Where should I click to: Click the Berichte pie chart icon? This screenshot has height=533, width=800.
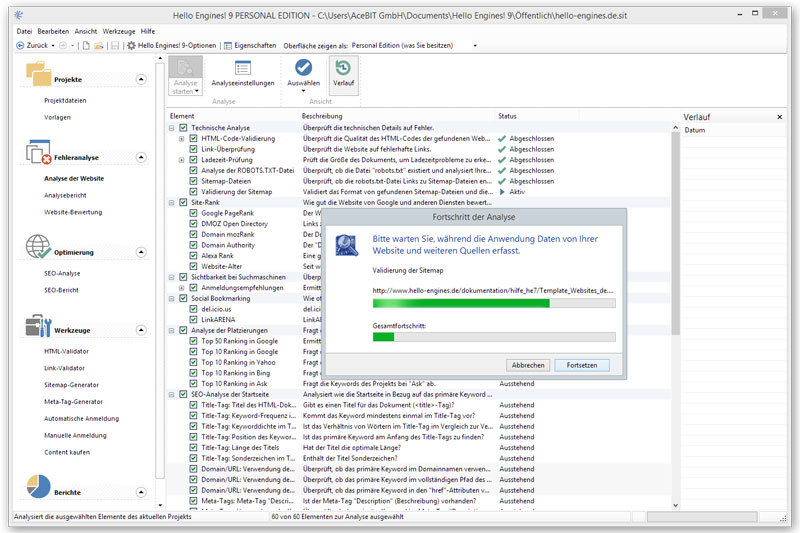coord(39,486)
